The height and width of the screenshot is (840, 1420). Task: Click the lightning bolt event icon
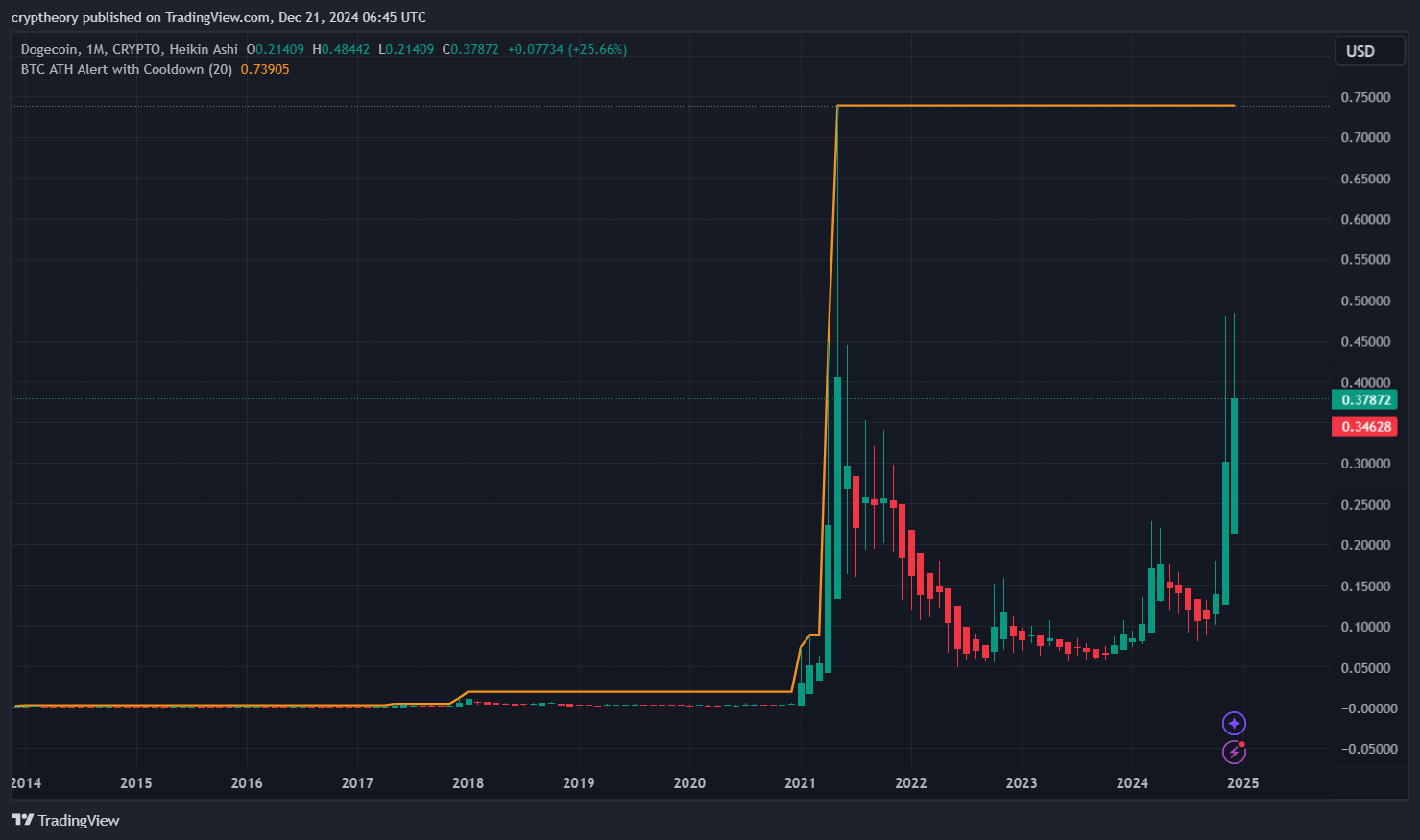point(1234,752)
